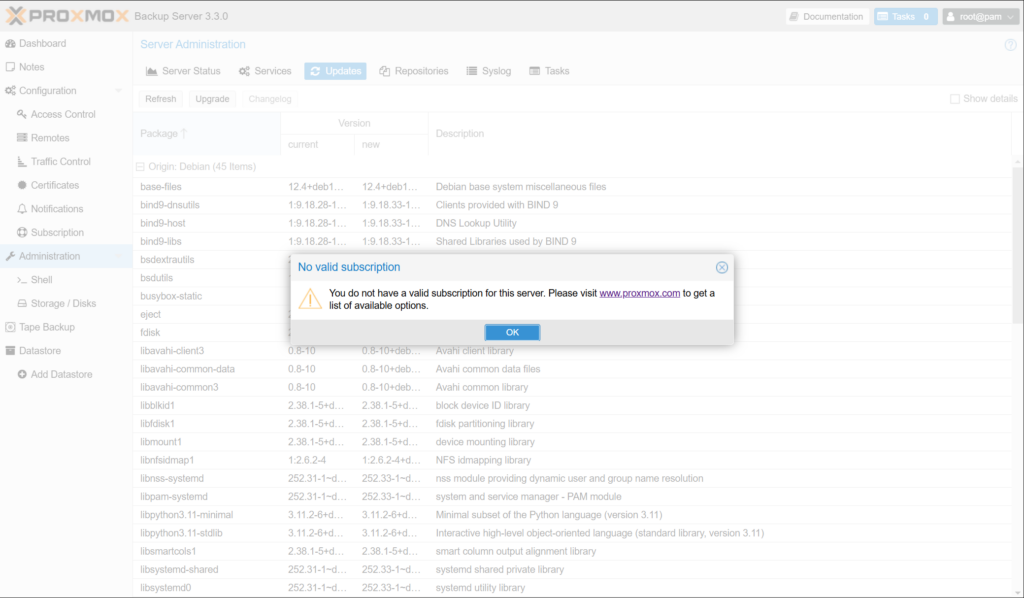This screenshot has width=1024, height=598.
Task: Open Notes in the sidebar
Action: click(x=32, y=67)
